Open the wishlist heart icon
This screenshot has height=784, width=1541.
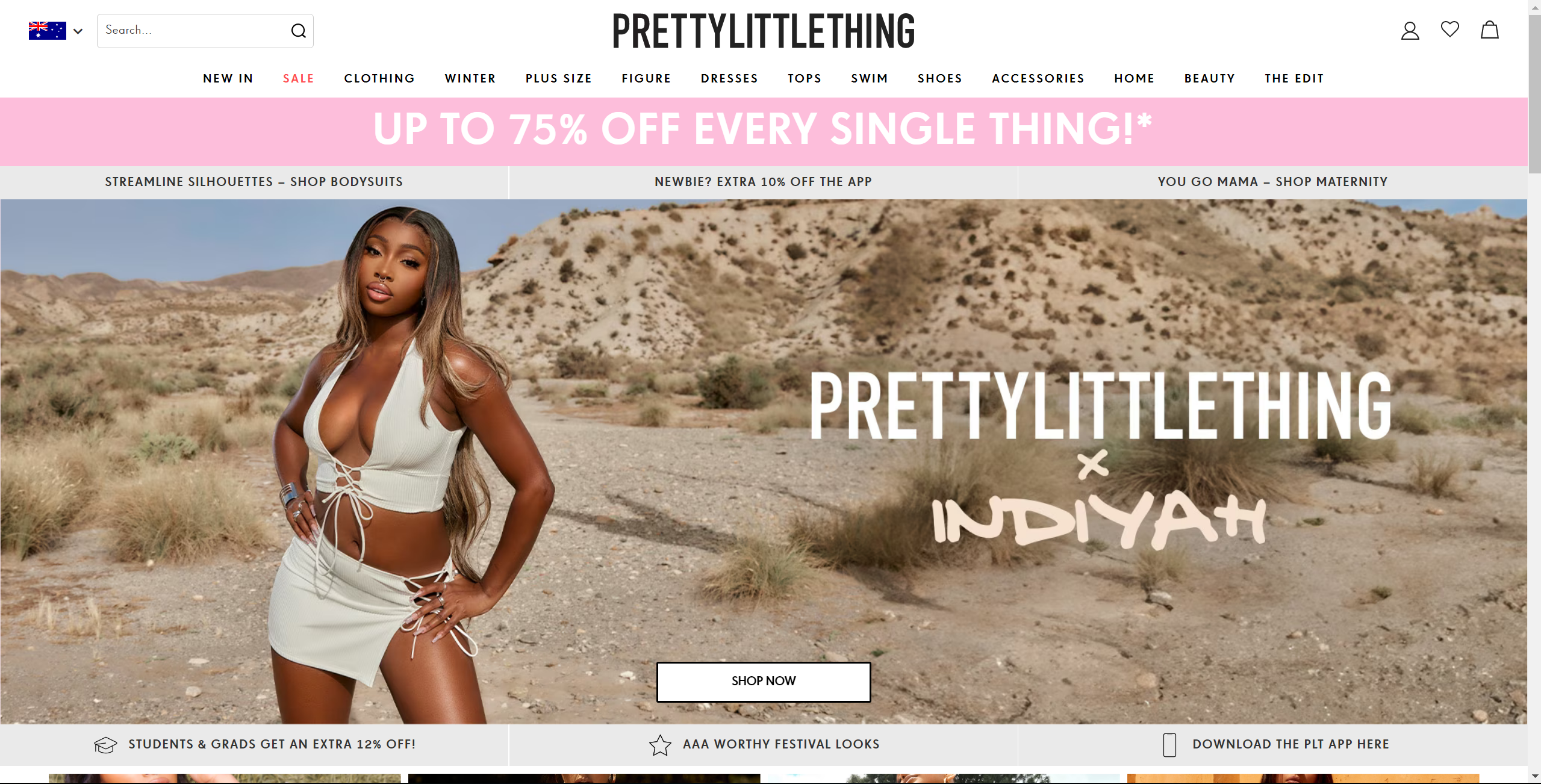(x=1449, y=29)
